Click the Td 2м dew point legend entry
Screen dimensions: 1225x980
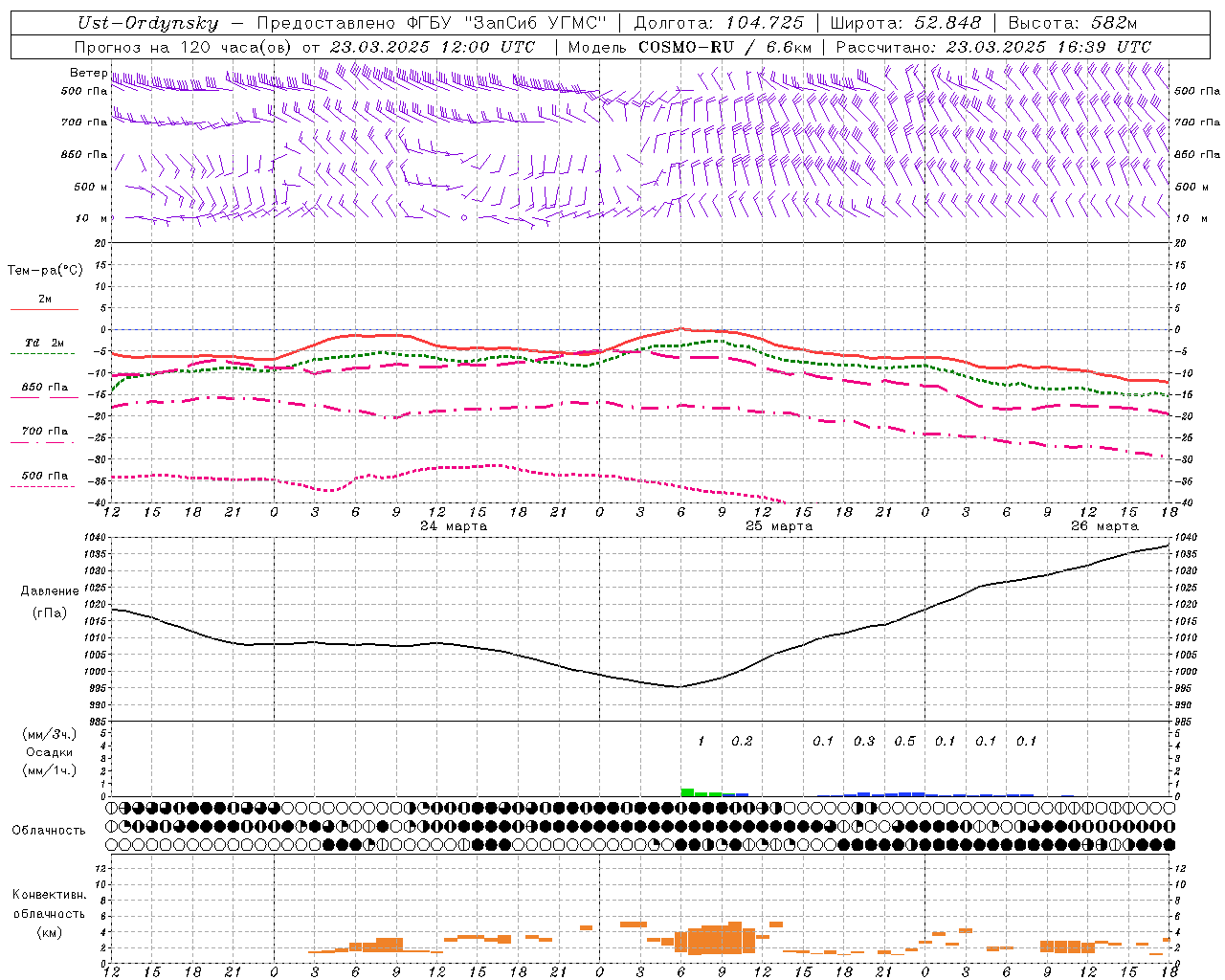tap(44, 343)
